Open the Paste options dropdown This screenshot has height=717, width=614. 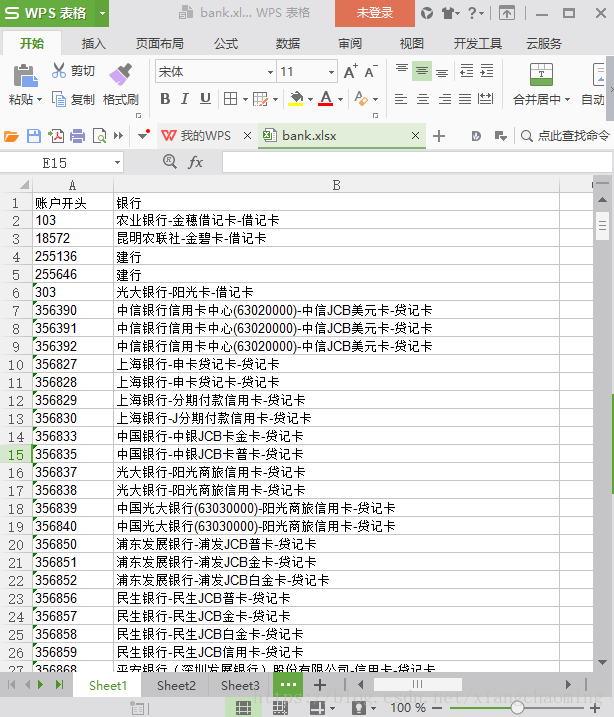(x=39, y=99)
